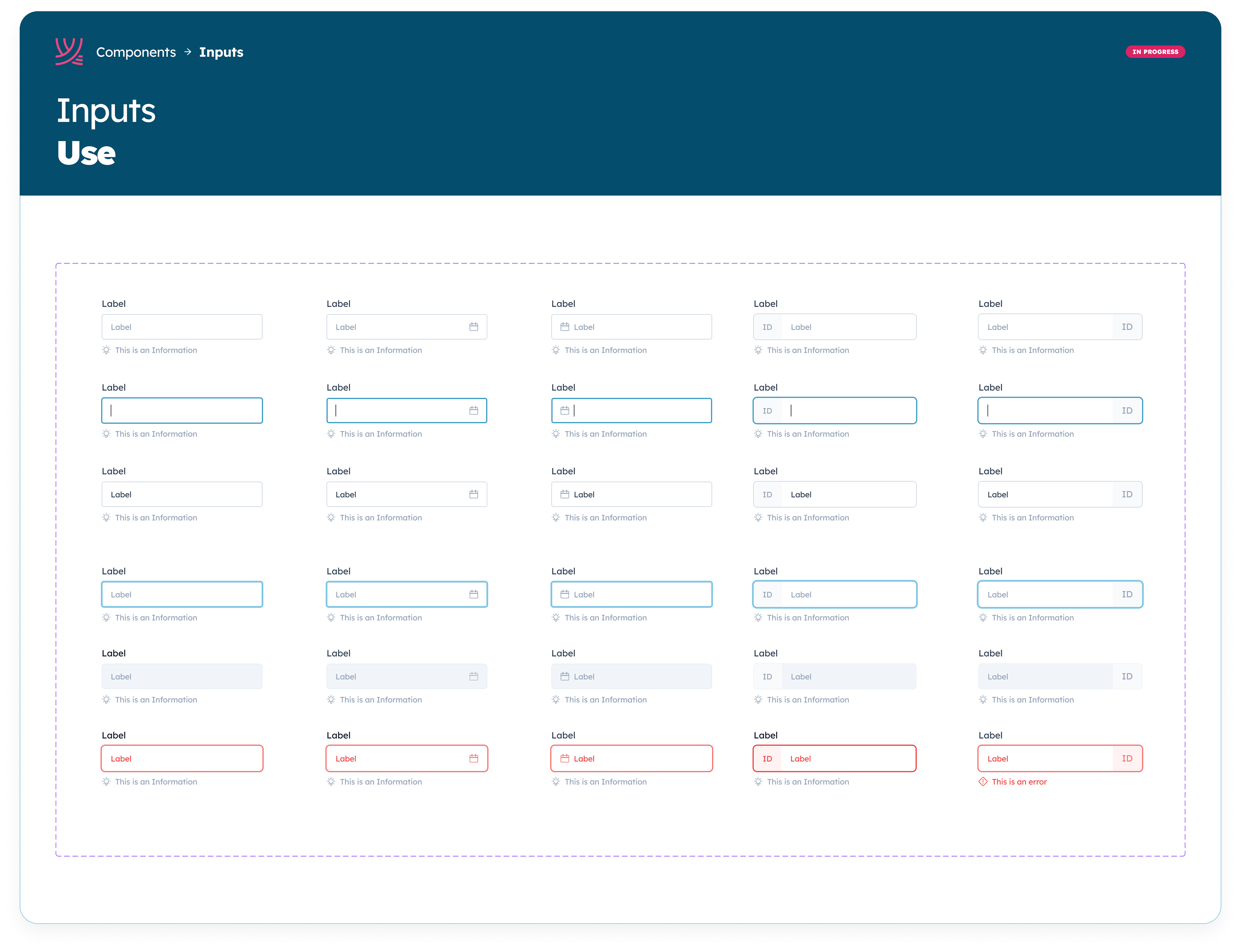Image resolution: width=1241 pixels, height=952 pixels.
Task: Click red ID prefix of the error input
Action: click(x=767, y=759)
